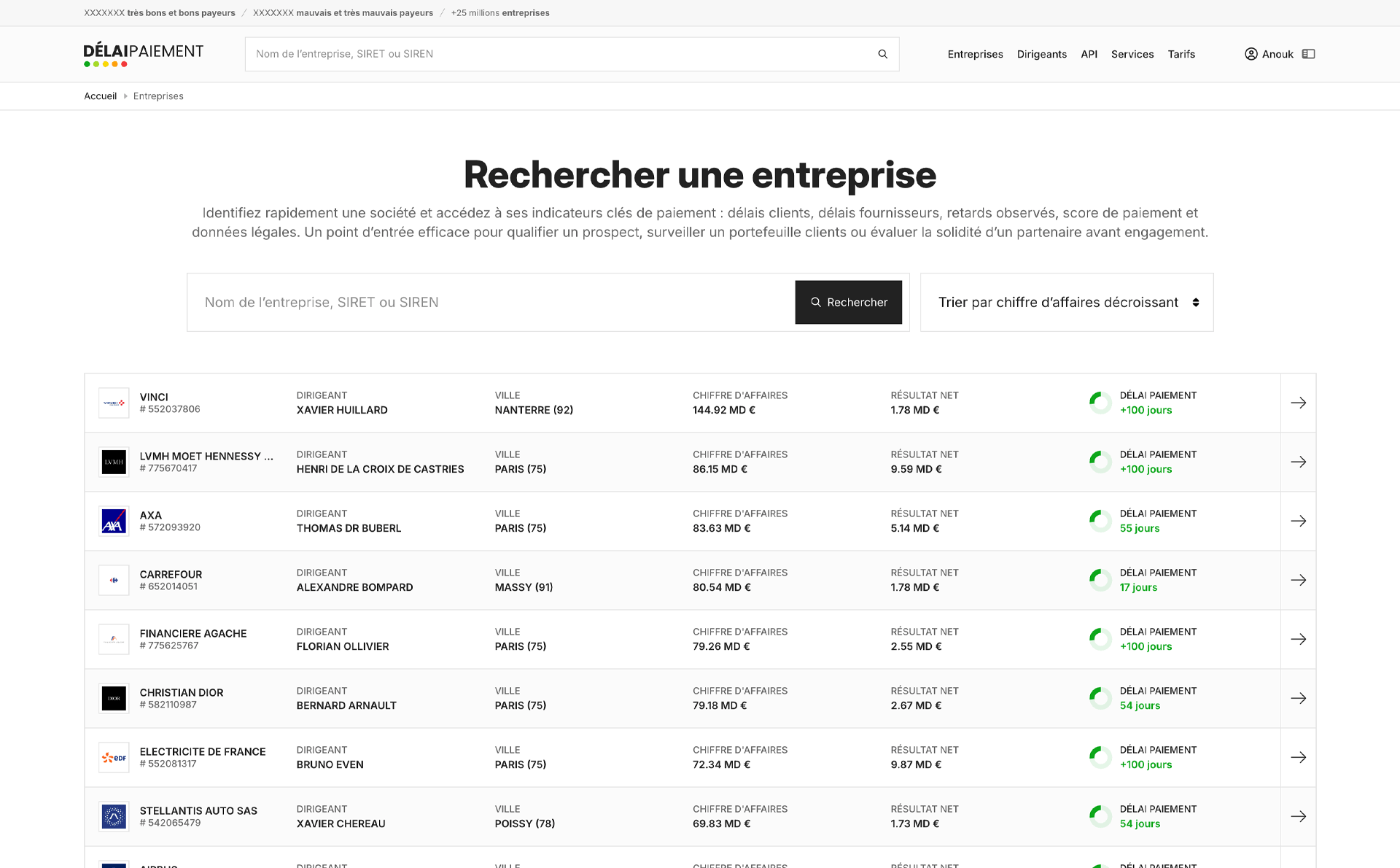Viewport: 1400px width, 868px height.
Task: Select dirigeant BERNARD ARNAULT
Action: click(346, 705)
